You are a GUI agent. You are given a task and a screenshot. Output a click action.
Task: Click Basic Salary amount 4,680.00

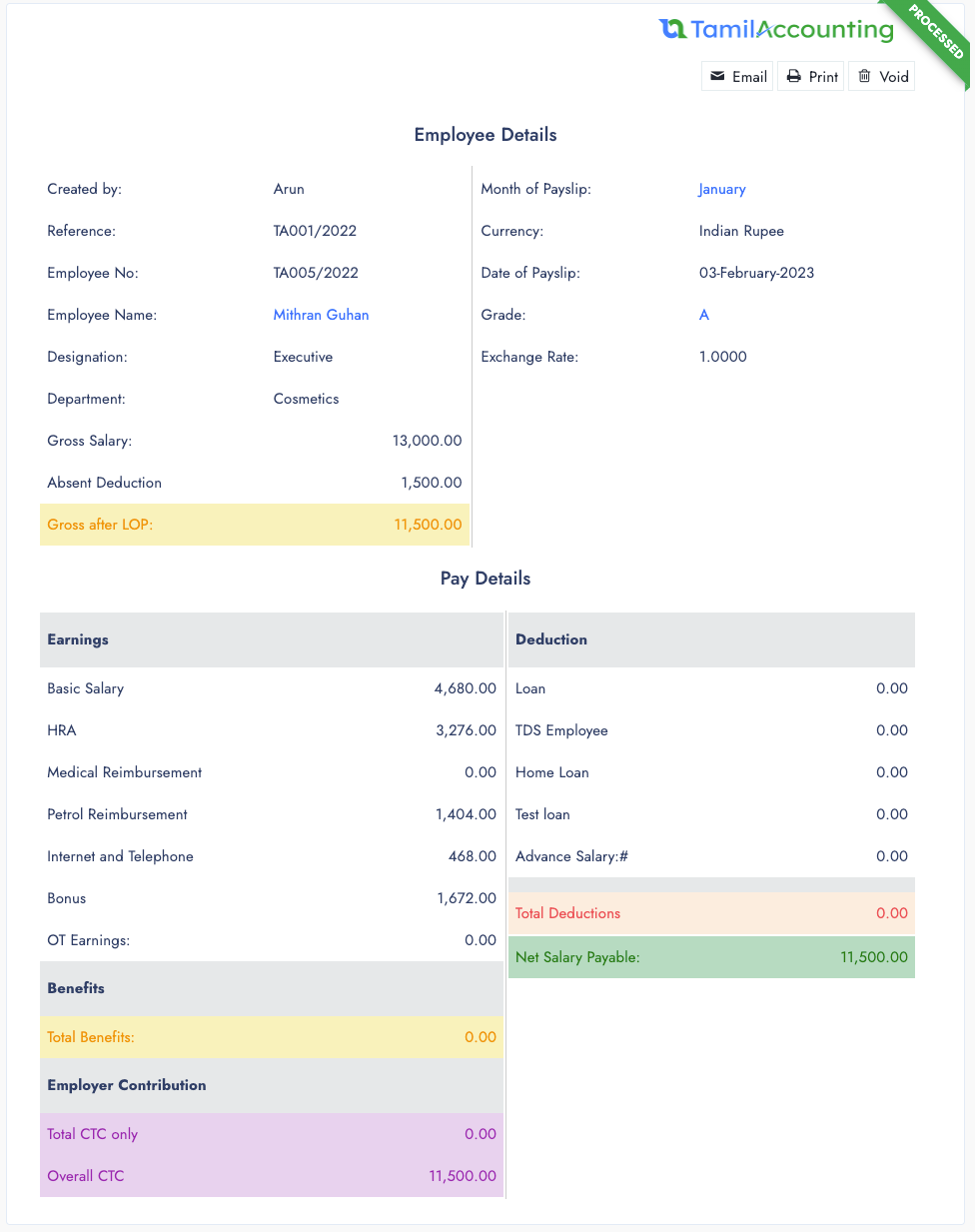[465, 688]
